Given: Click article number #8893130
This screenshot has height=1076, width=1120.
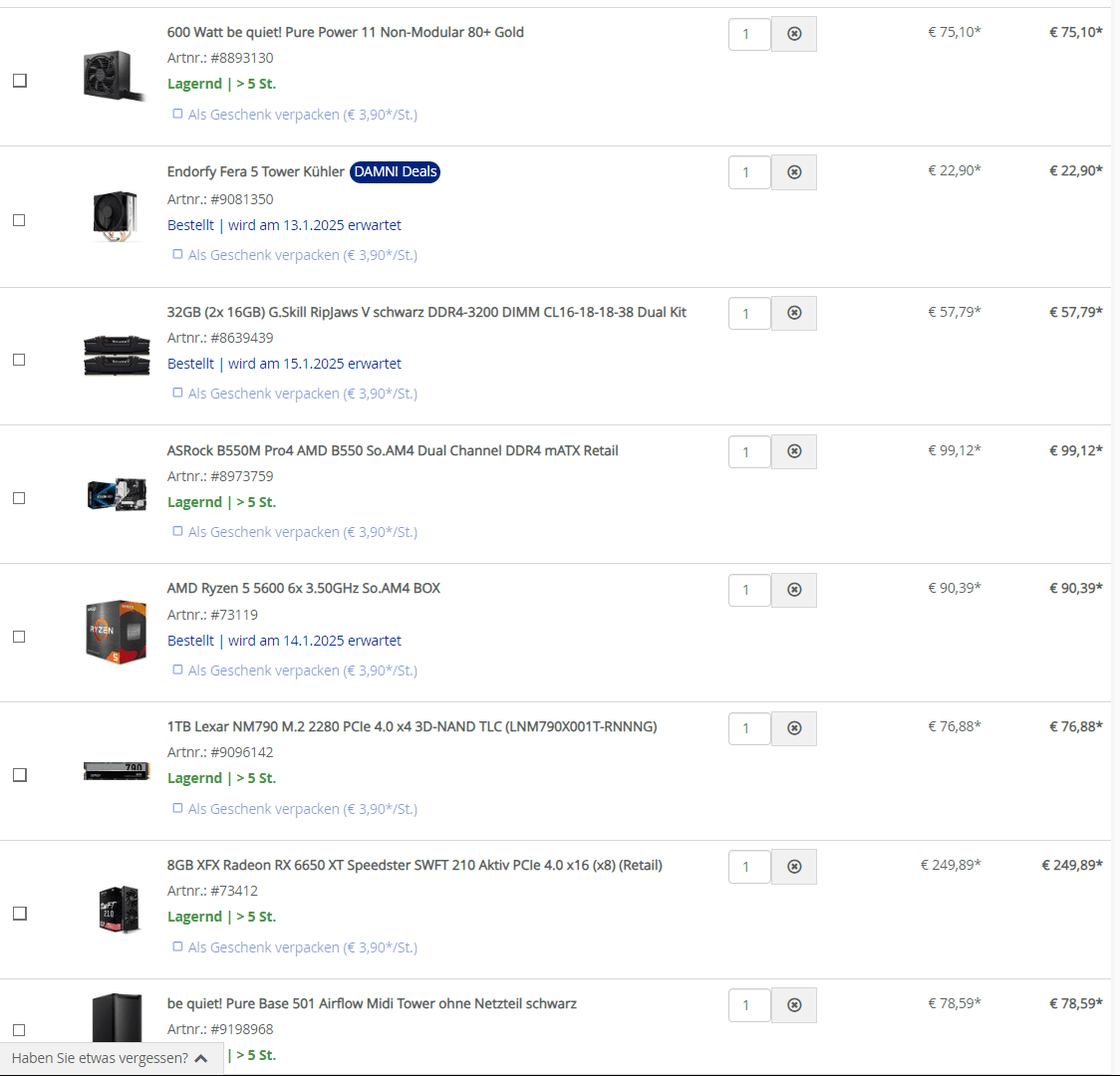Looking at the screenshot, I should [x=241, y=58].
